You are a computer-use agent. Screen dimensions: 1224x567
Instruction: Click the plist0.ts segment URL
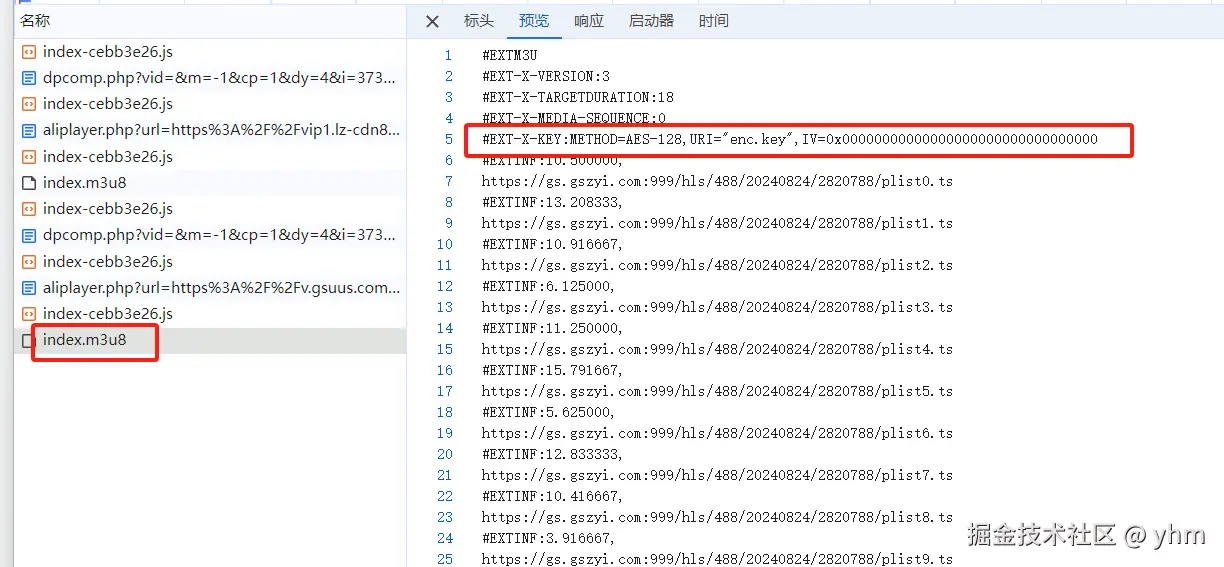pyautogui.click(x=717, y=181)
